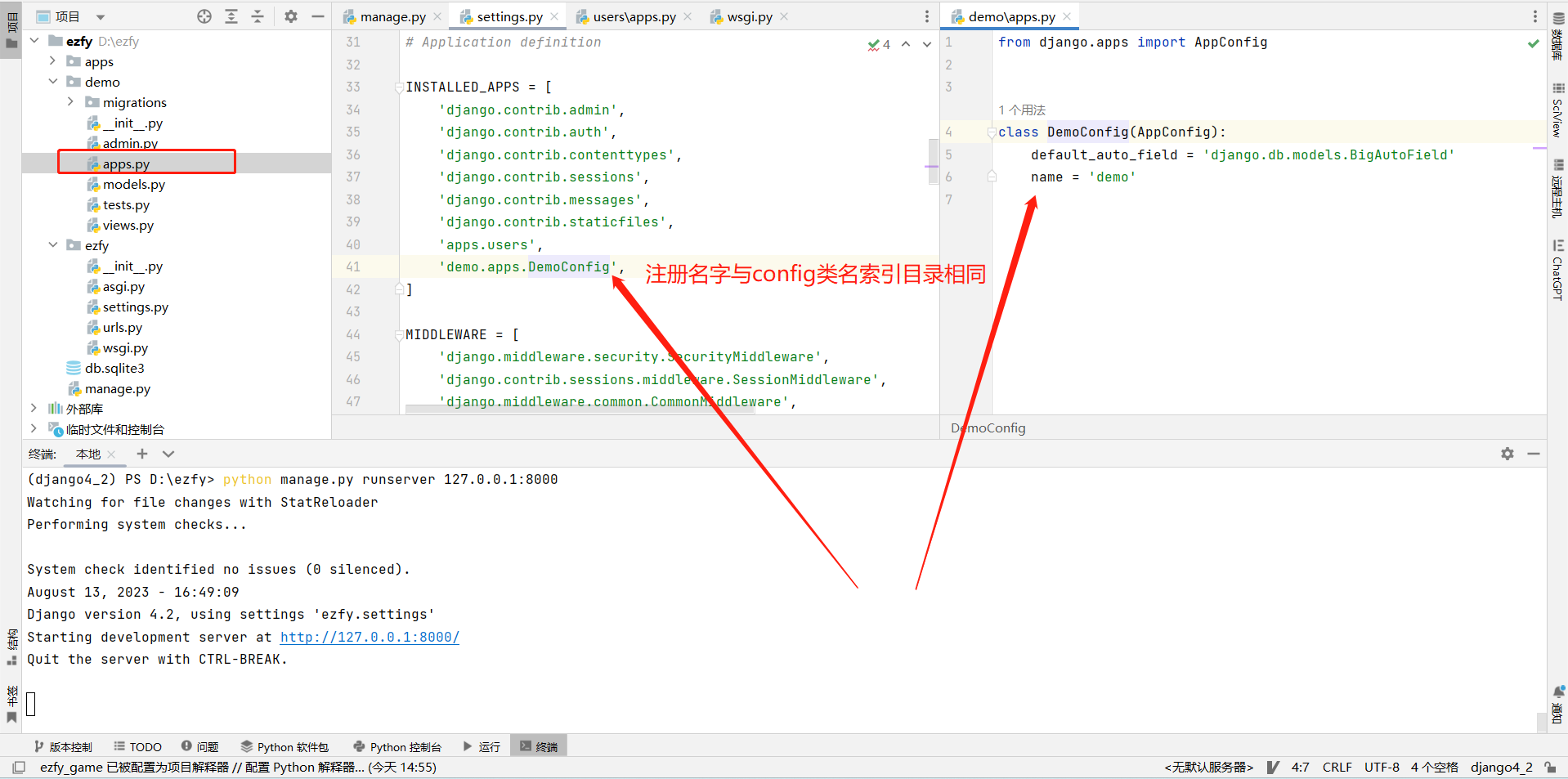The width and height of the screenshot is (1568, 779).
Task: Close the wsgi.py tab
Action: click(784, 16)
